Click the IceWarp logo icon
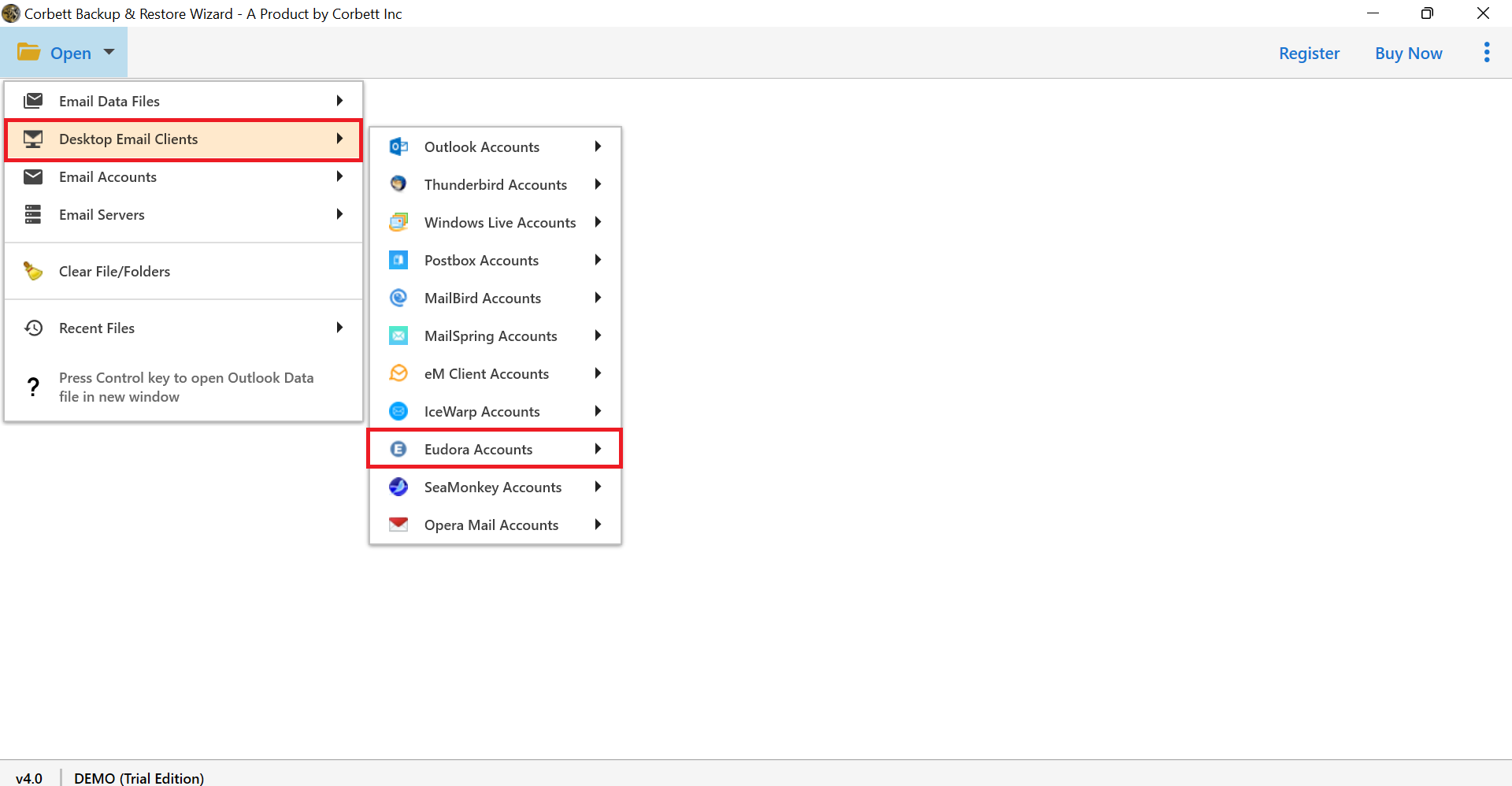Viewport: 1512px width, 786px height. pyautogui.click(x=398, y=411)
